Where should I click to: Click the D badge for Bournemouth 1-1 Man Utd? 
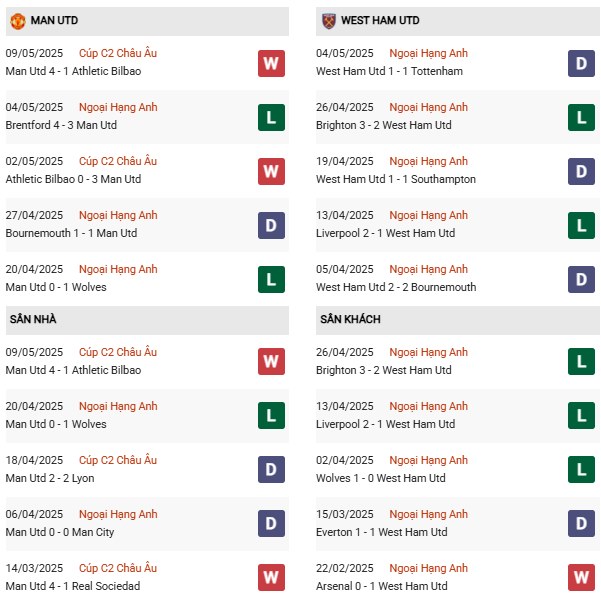pyautogui.click(x=271, y=226)
